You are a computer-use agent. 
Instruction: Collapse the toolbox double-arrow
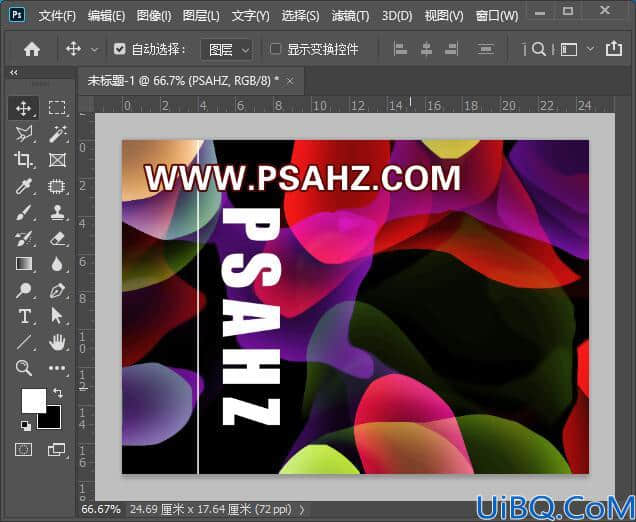[x=14, y=73]
